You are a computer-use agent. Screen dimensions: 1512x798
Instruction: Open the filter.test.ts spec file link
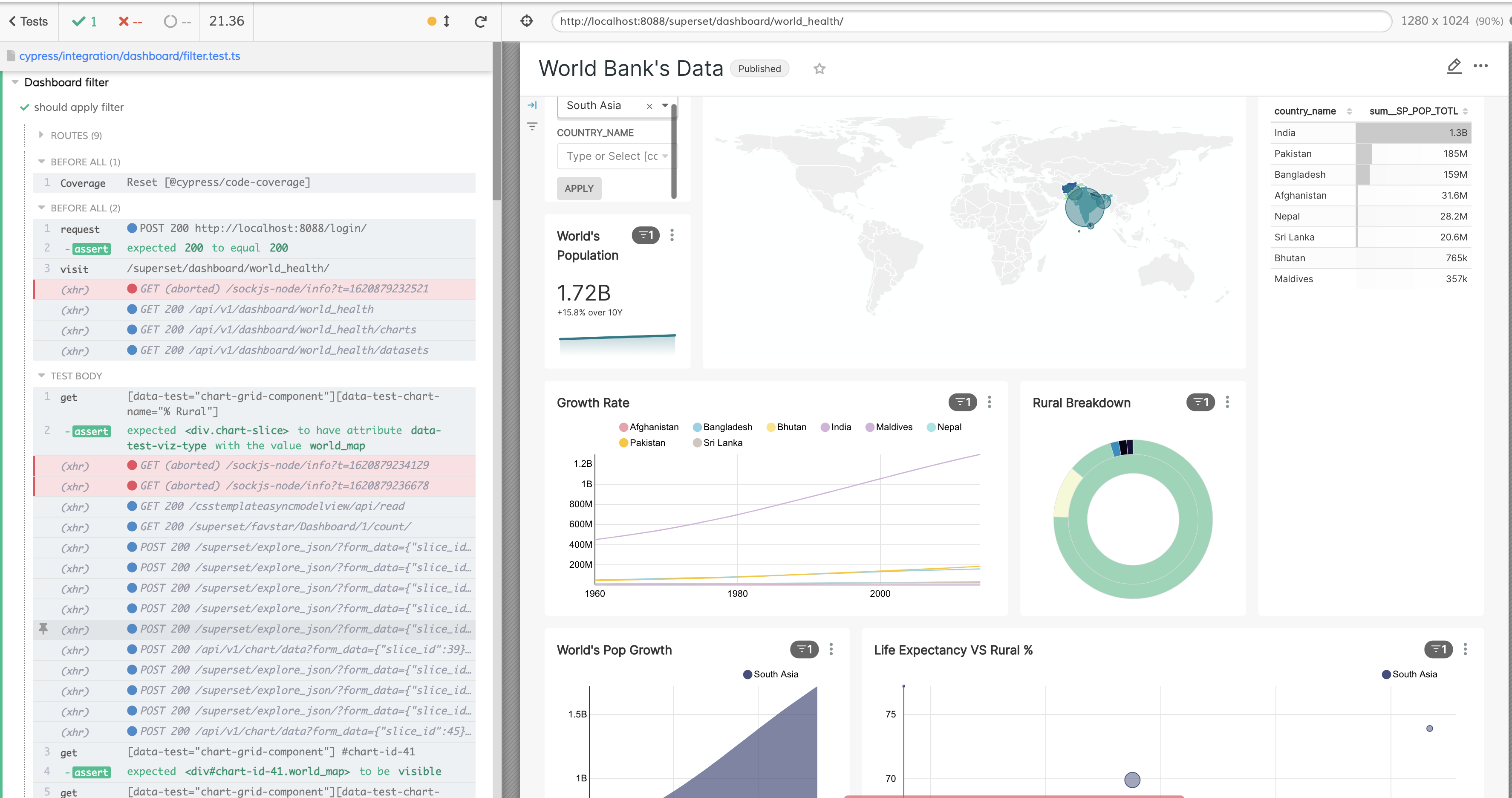[x=129, y=56]
